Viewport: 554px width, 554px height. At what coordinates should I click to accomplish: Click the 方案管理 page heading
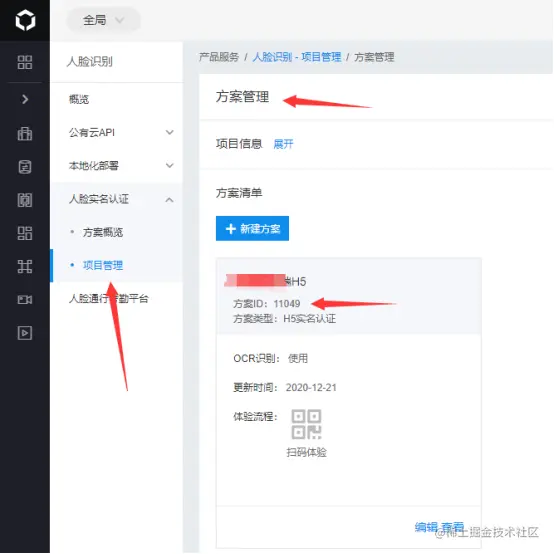pos(242,96)
